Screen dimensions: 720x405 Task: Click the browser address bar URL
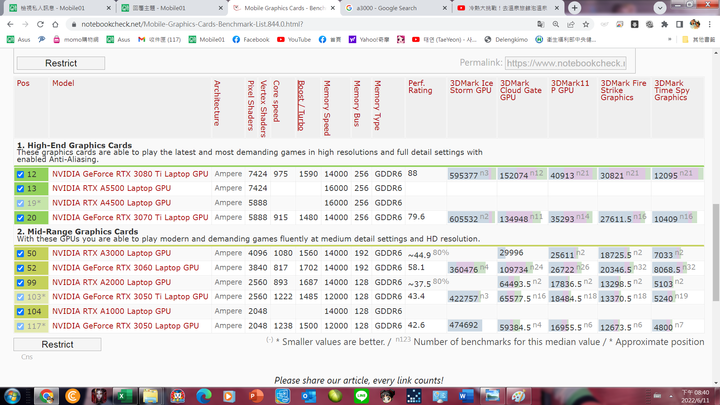coord(192,24)
